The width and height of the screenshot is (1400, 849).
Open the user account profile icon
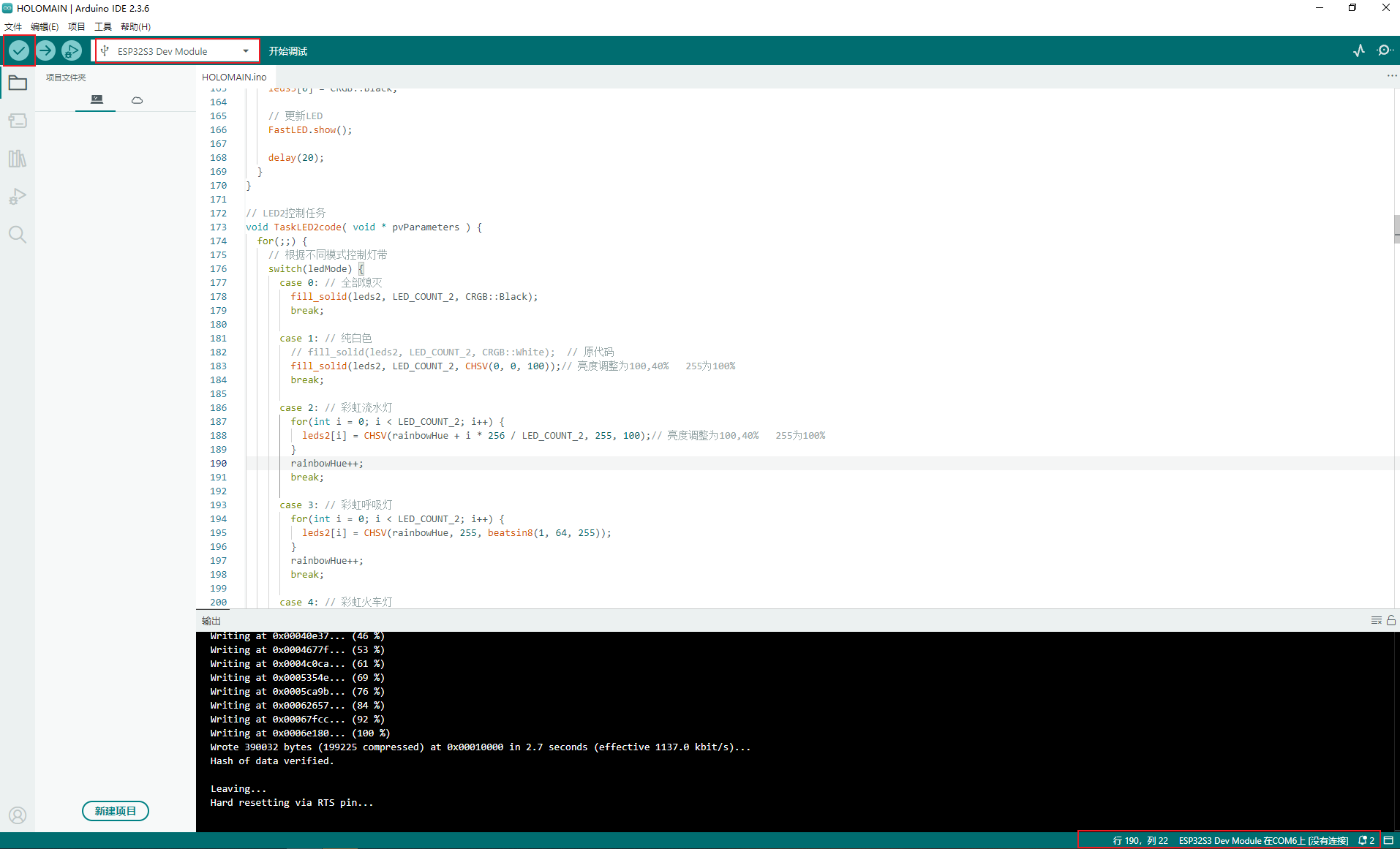pyautogui.click(x=18, y=815)
